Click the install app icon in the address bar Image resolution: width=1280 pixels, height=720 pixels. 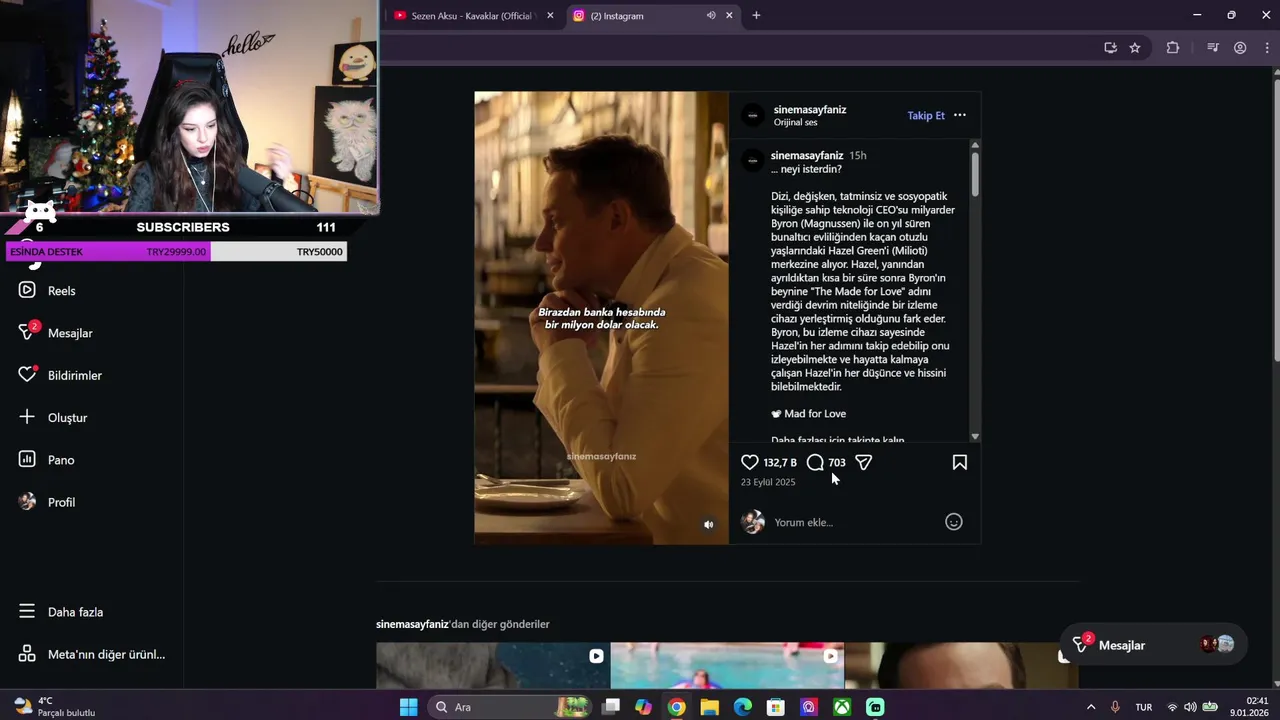[1110, 47]
